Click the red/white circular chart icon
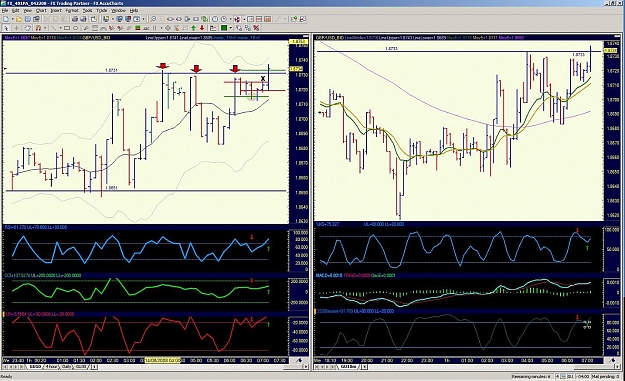The image size is (625, 381). [x=237, y=19]
